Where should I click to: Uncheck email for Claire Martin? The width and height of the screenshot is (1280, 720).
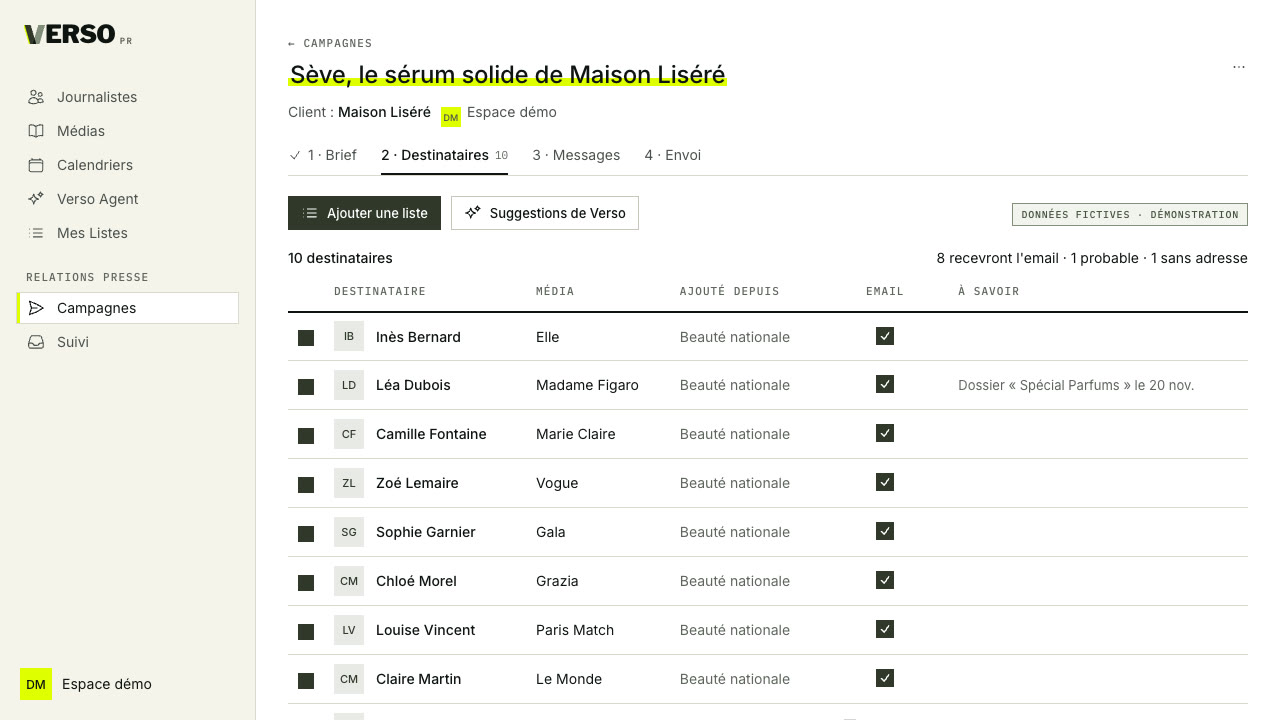pyautogui.click(x=885, y=678)
